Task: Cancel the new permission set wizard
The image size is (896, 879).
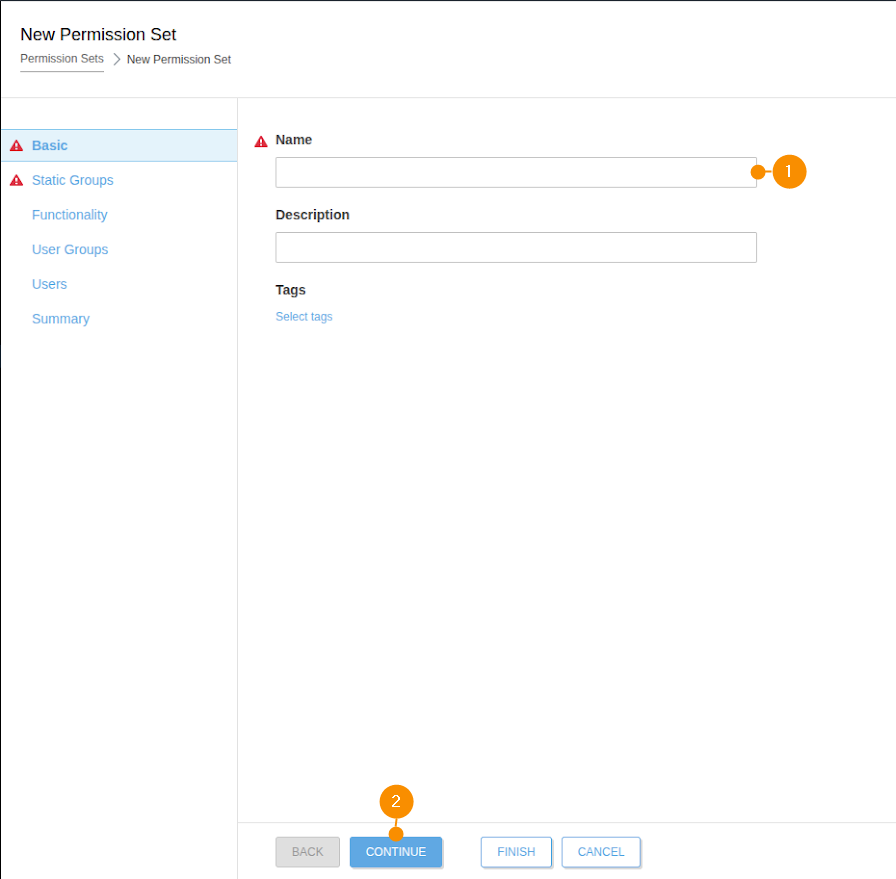Action: pos(601,852)
